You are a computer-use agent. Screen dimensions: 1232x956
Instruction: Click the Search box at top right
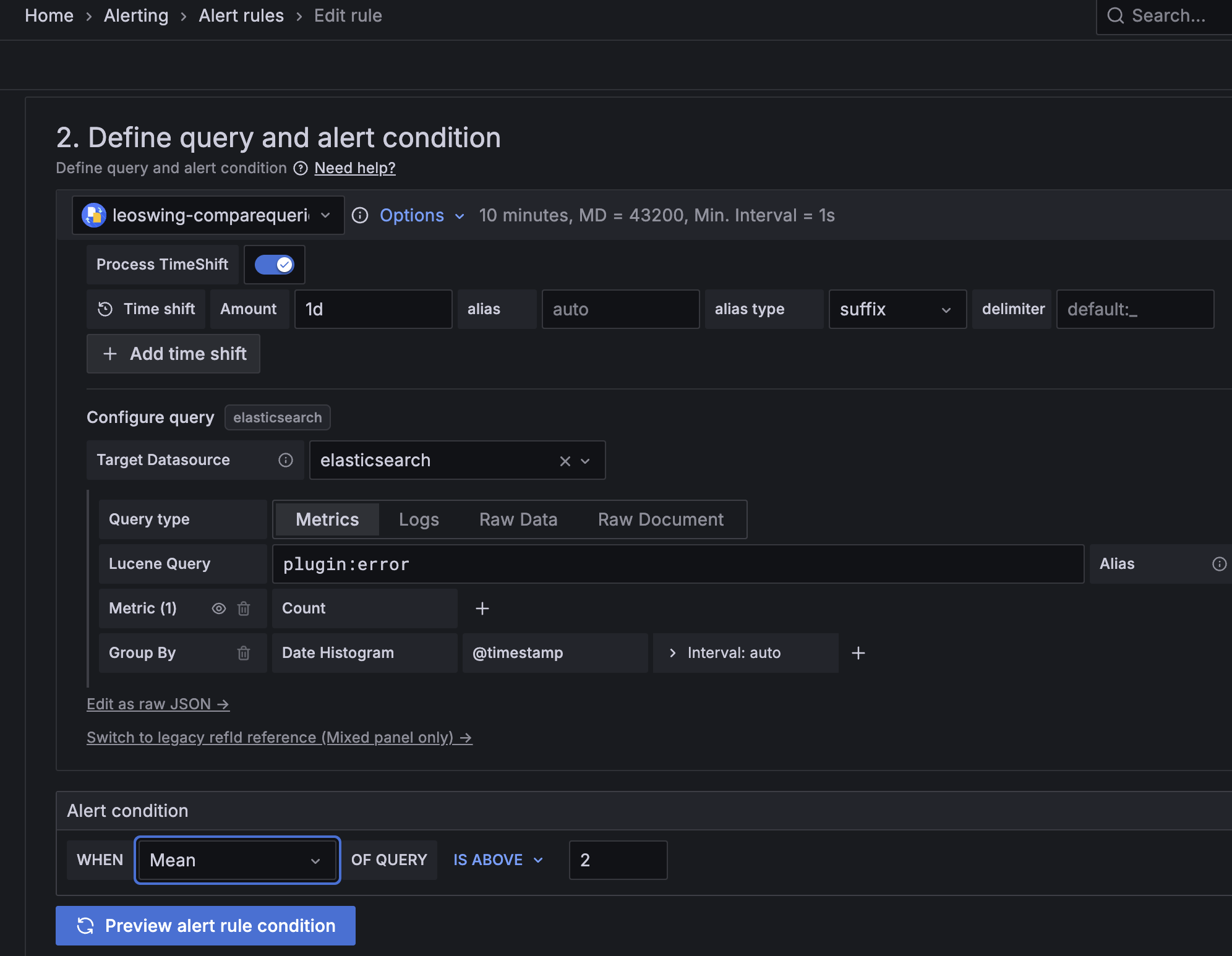coord(1165,15)
